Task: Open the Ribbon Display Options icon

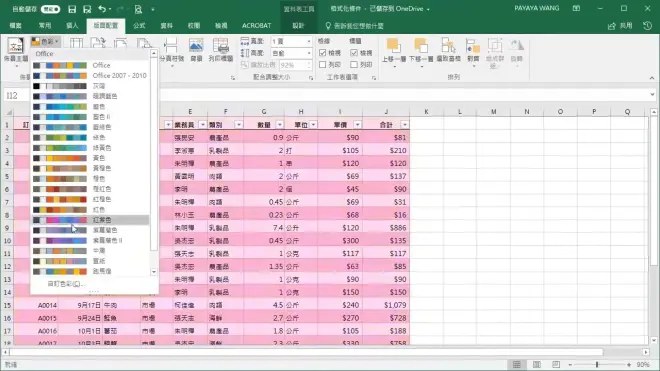Action: coord(576,8)
